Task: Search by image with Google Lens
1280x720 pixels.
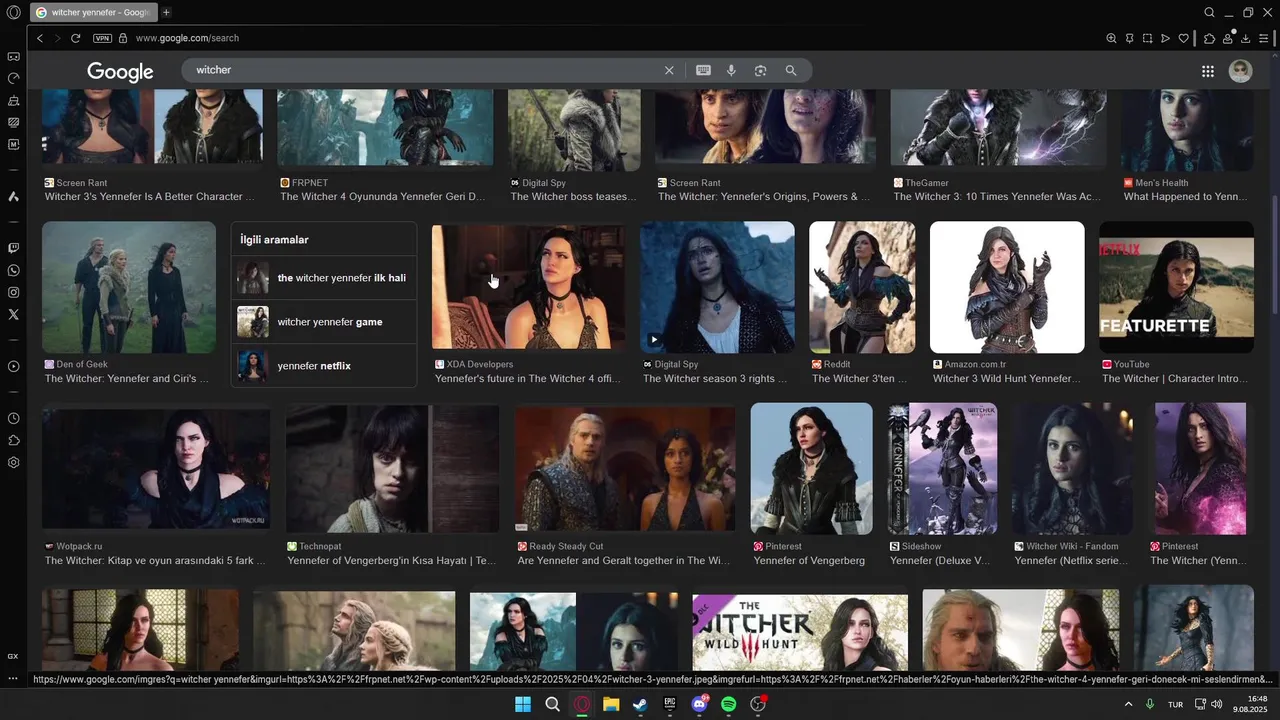Action: point(760,70)
